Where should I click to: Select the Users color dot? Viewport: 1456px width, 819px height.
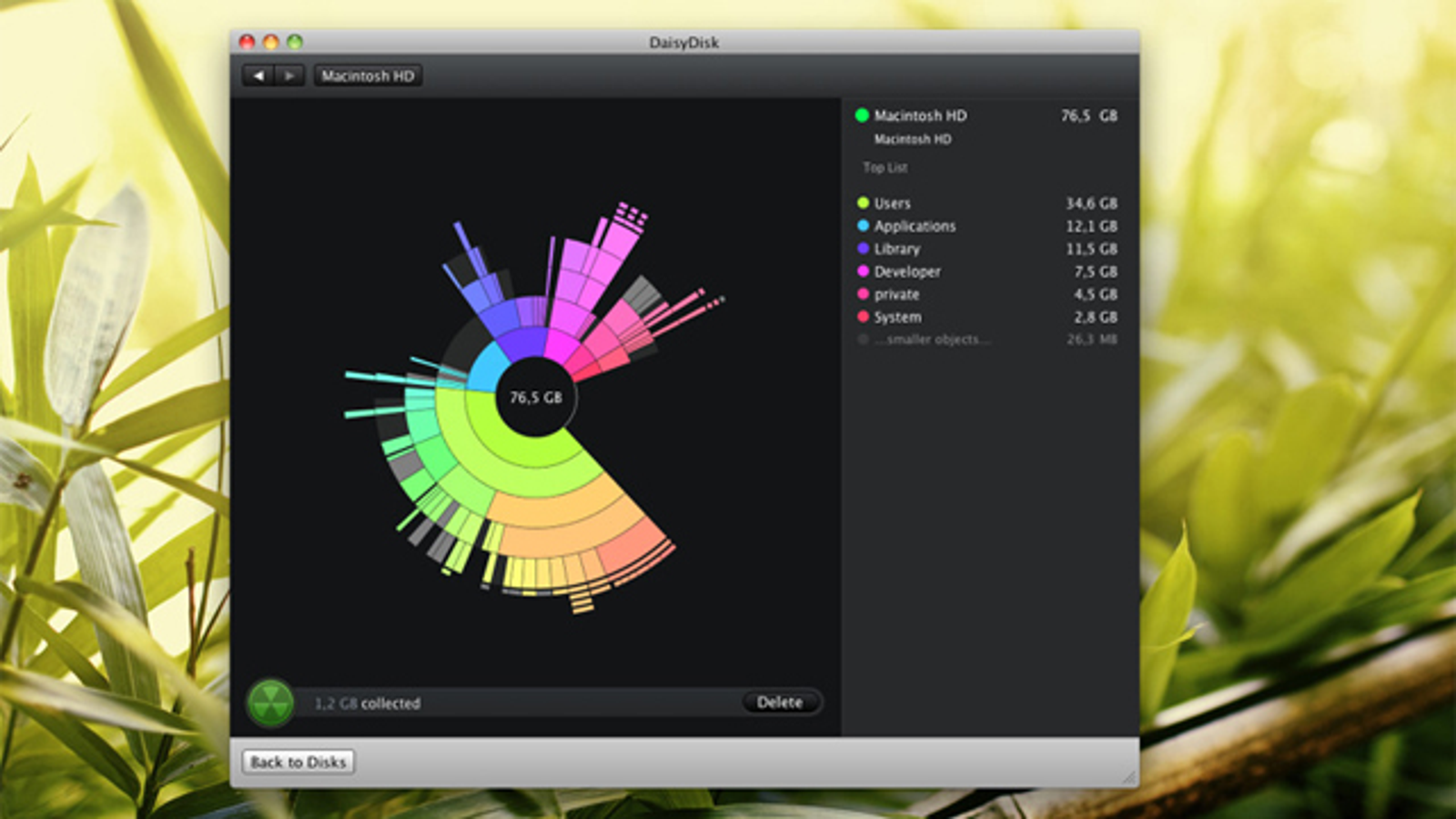[863, 203]
